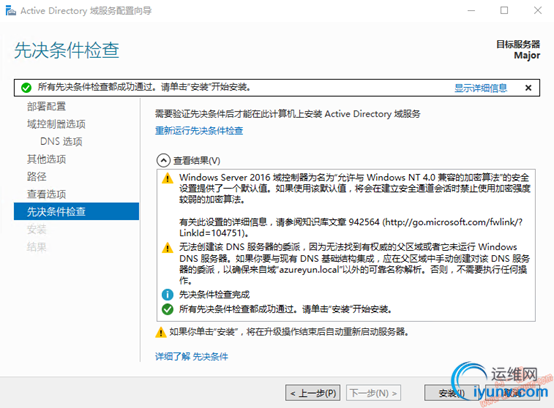This screenshot has width=554, height=408.
Task: Open 其他选项 step in sidebar
Action: point(46,159)
